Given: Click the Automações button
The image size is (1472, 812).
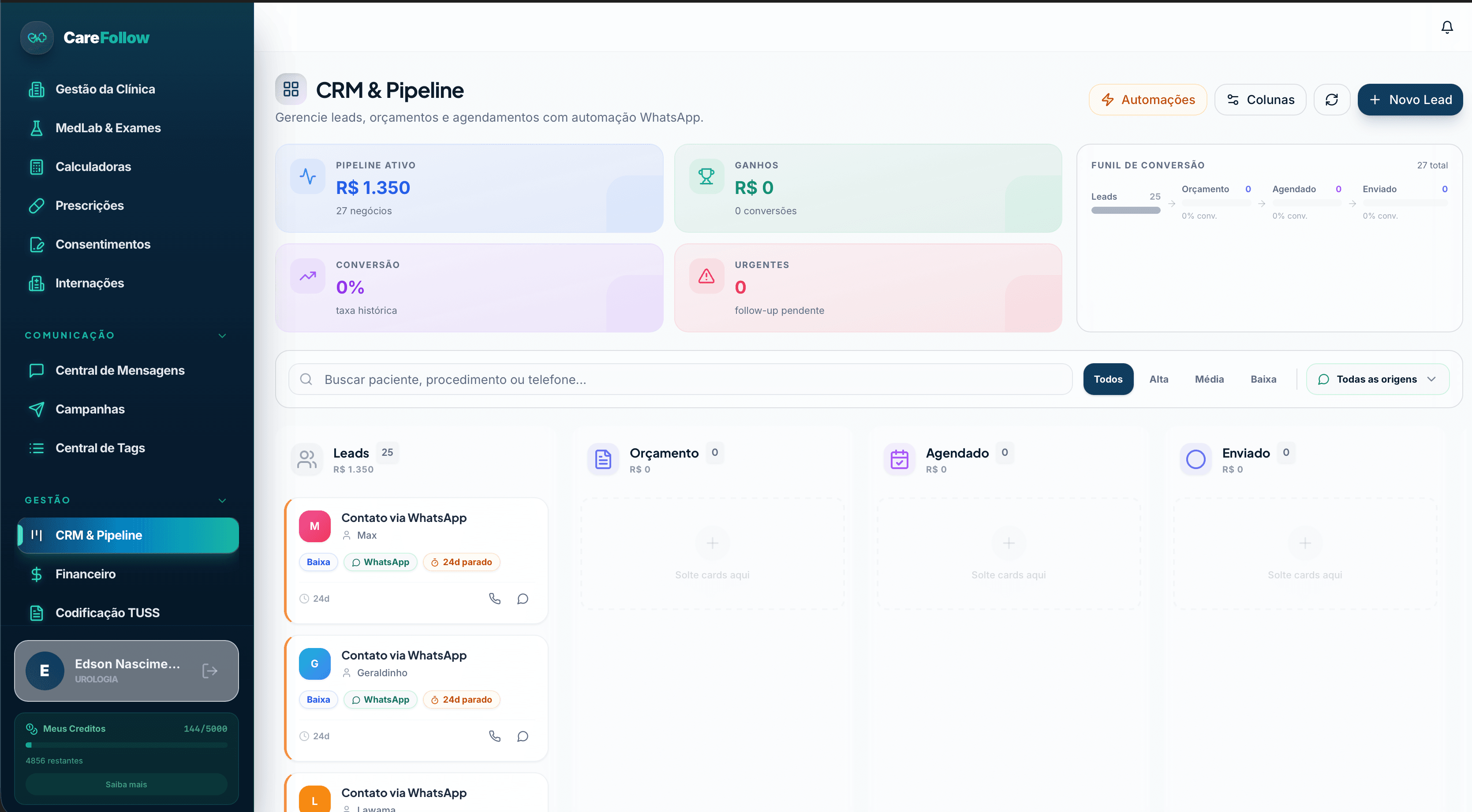Looking at the screenshot, I should point(1147,99).
